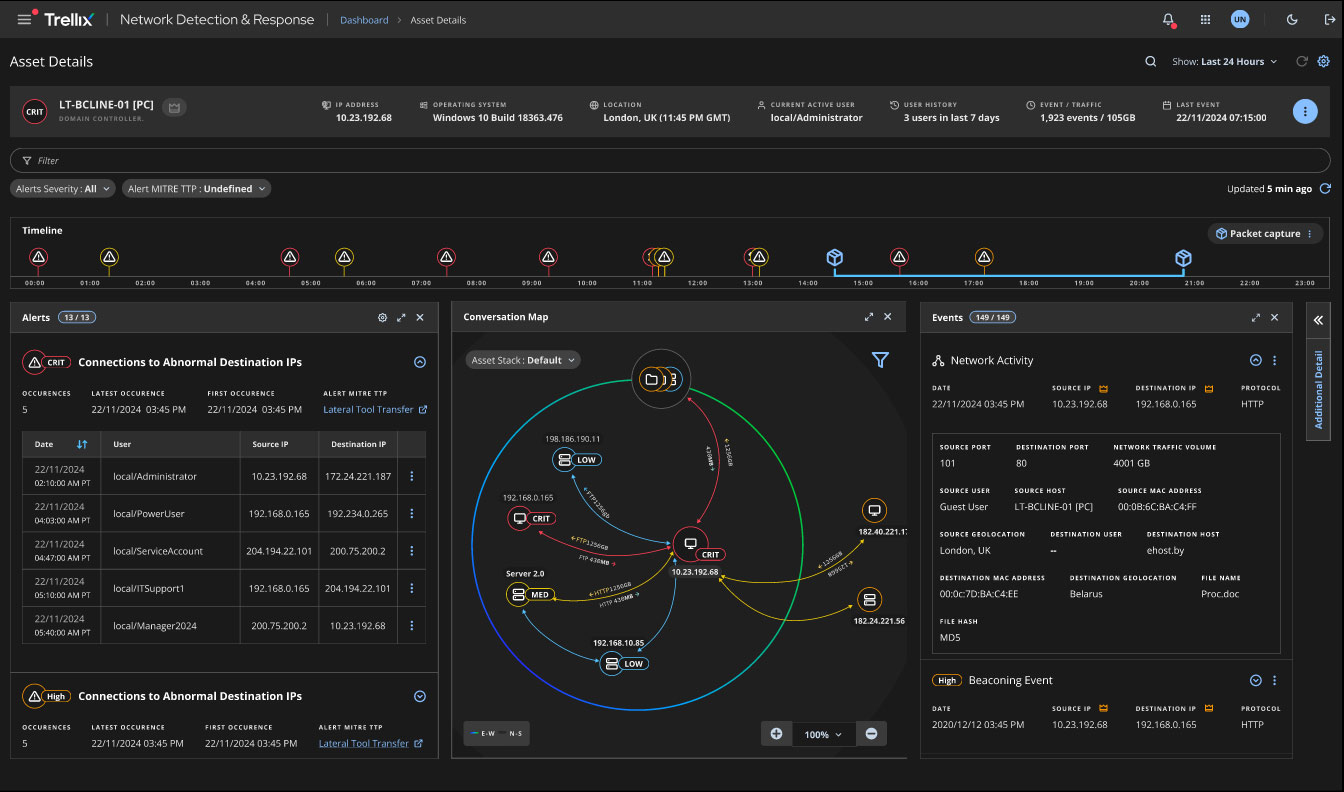Click the Packet capture button
Screen dimensions: 1344x792
tap(1264, 233)
